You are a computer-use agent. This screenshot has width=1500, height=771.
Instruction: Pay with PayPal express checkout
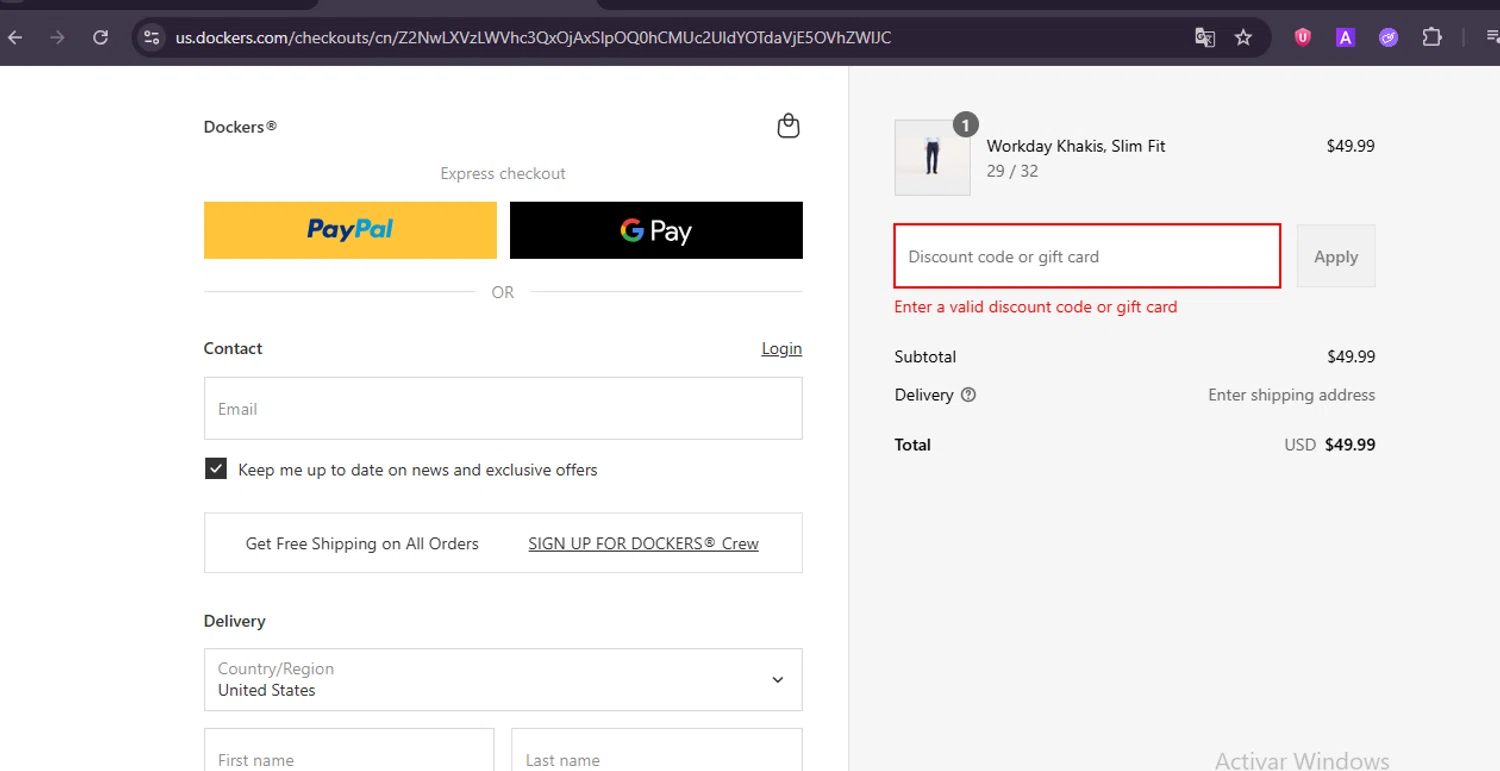[x=350, y=230]
